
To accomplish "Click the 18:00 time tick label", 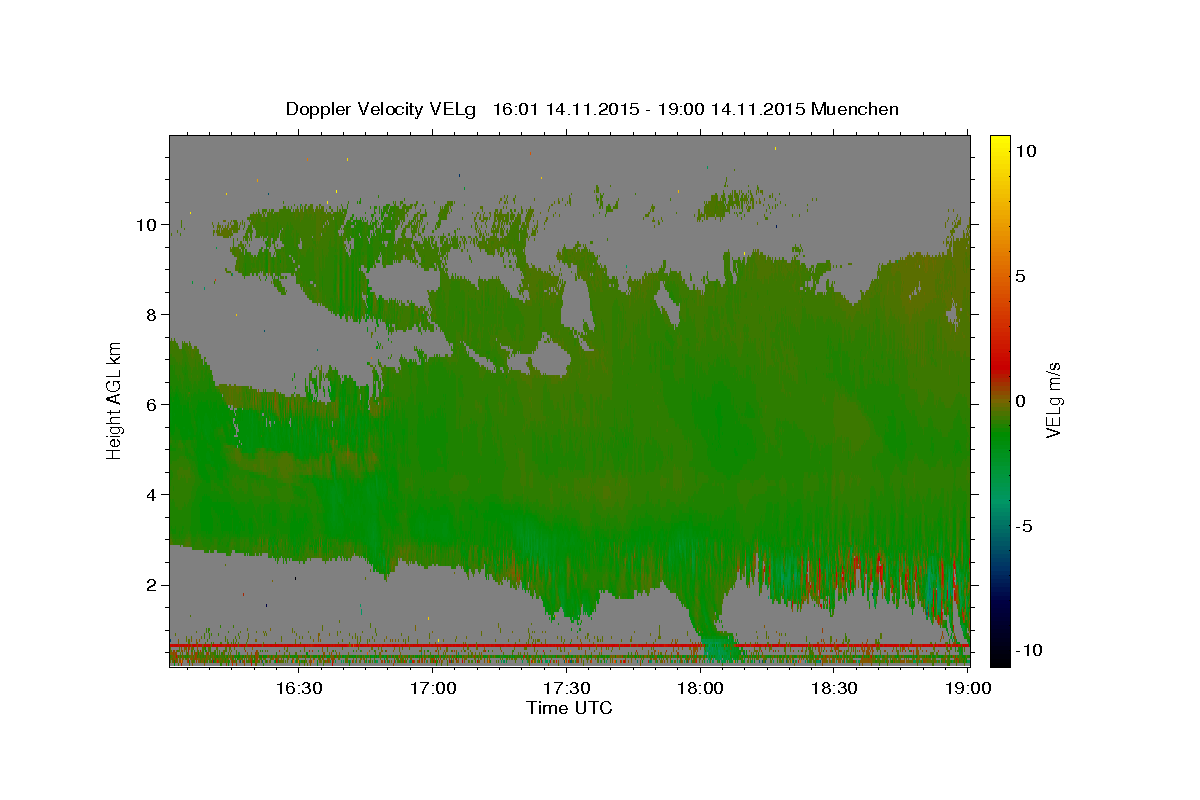I will (701, 688).
